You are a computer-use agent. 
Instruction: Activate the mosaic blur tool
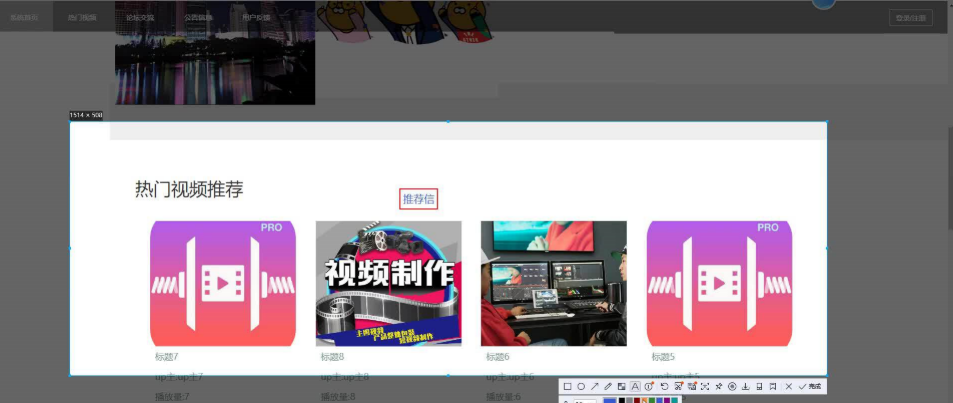coord(621,387)
